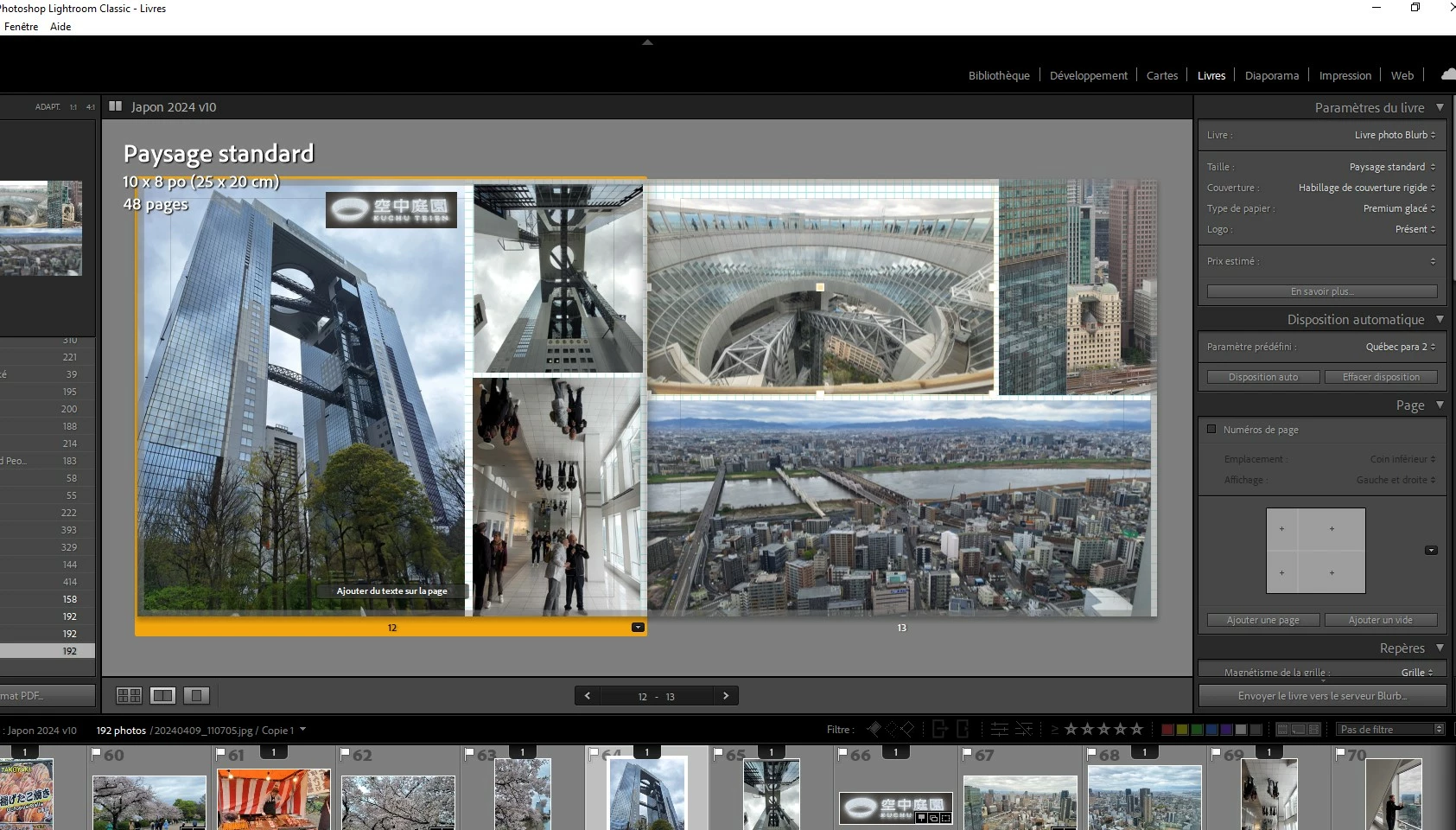Open page 12 layout options arrow
This screenshot has width=1456, height=830.
[x=638, y=628]
